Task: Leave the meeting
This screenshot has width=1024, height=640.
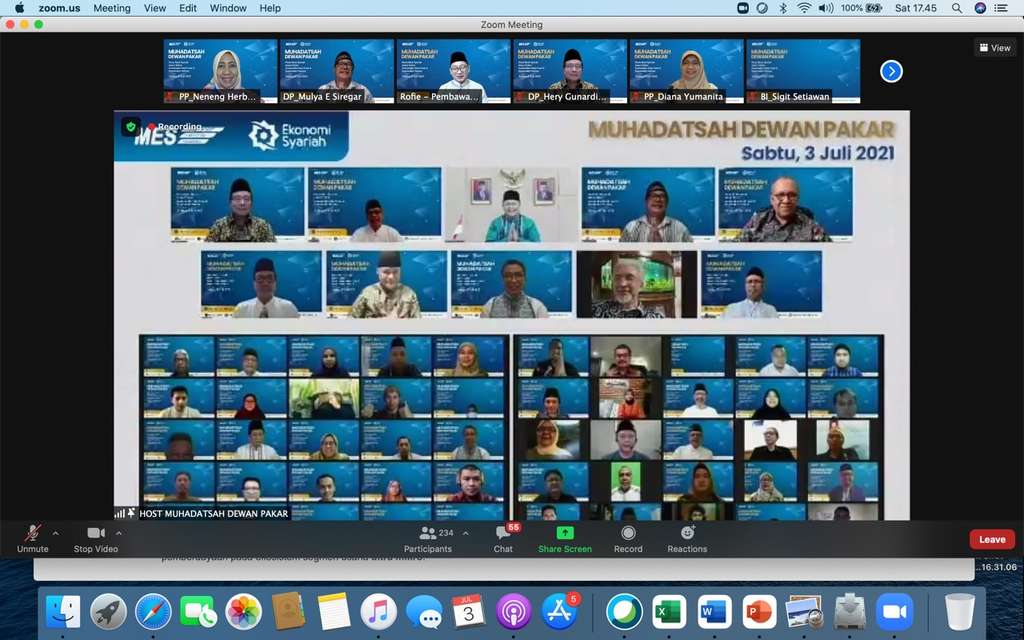Action: 992,539
